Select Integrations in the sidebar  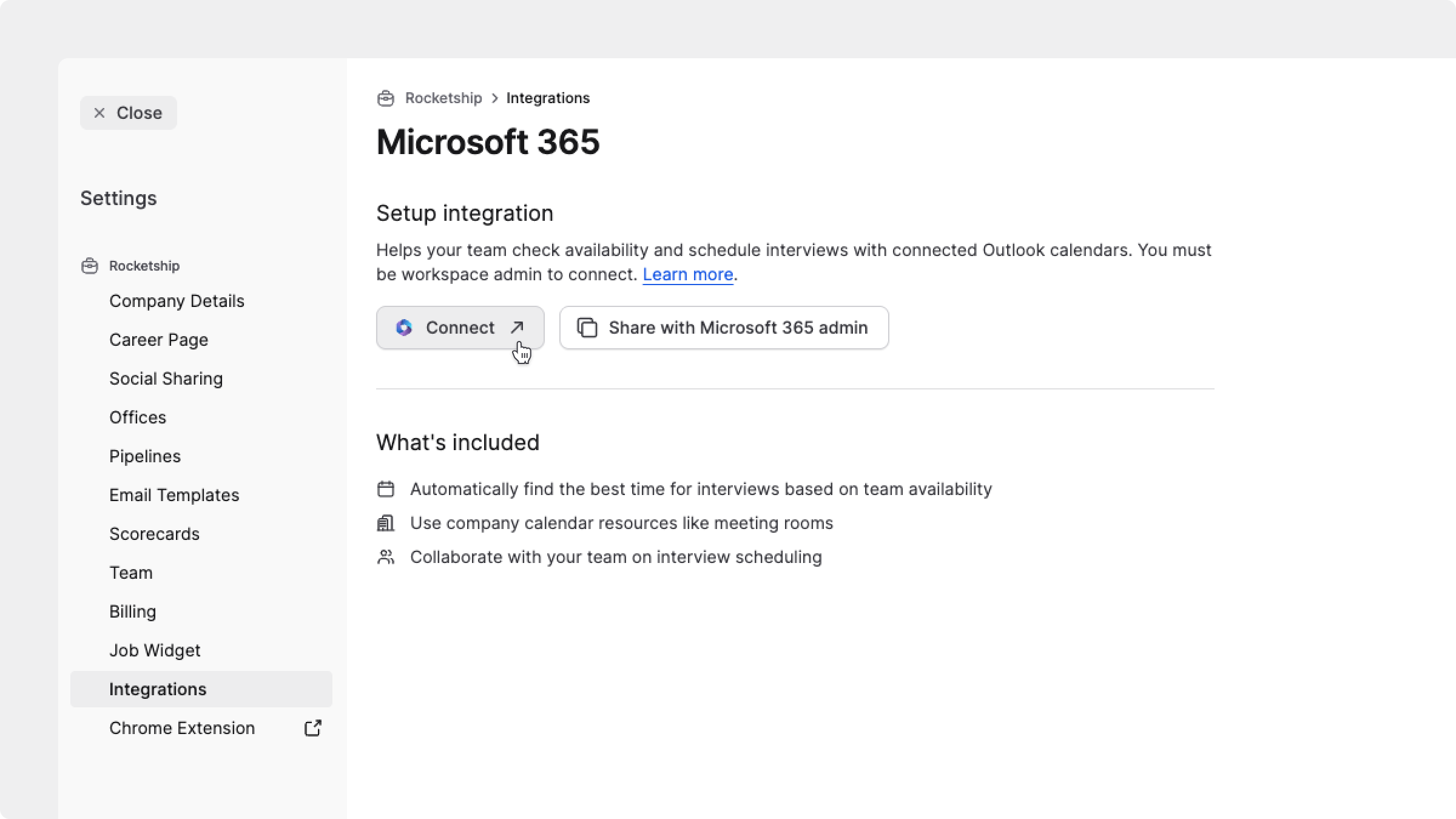158,689
